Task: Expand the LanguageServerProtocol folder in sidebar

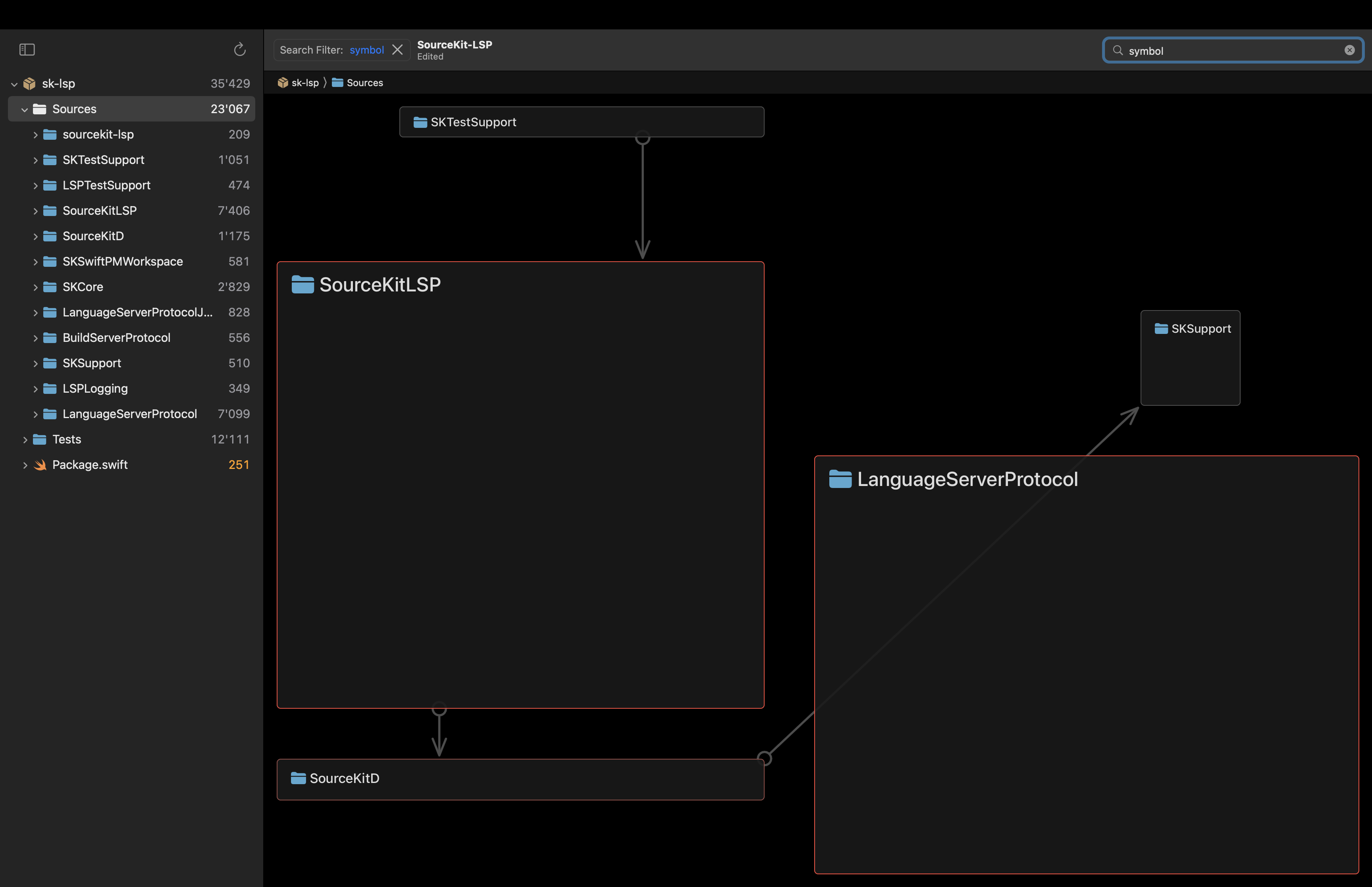Action: [35, 414]
